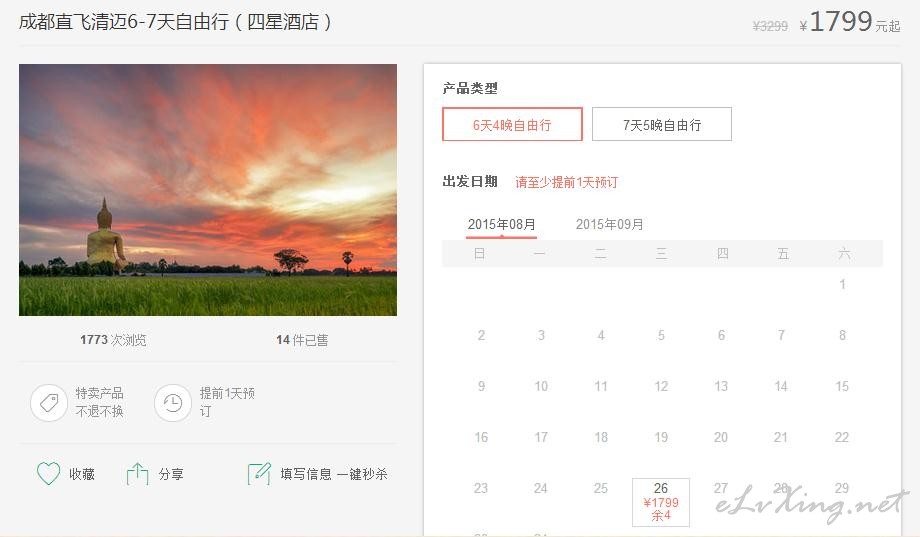Click the price tag special-offer icon

point(49,403)
